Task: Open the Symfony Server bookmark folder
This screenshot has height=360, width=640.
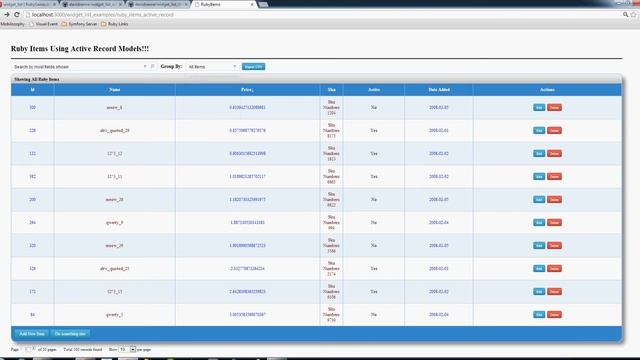Action: pos(79,24)
